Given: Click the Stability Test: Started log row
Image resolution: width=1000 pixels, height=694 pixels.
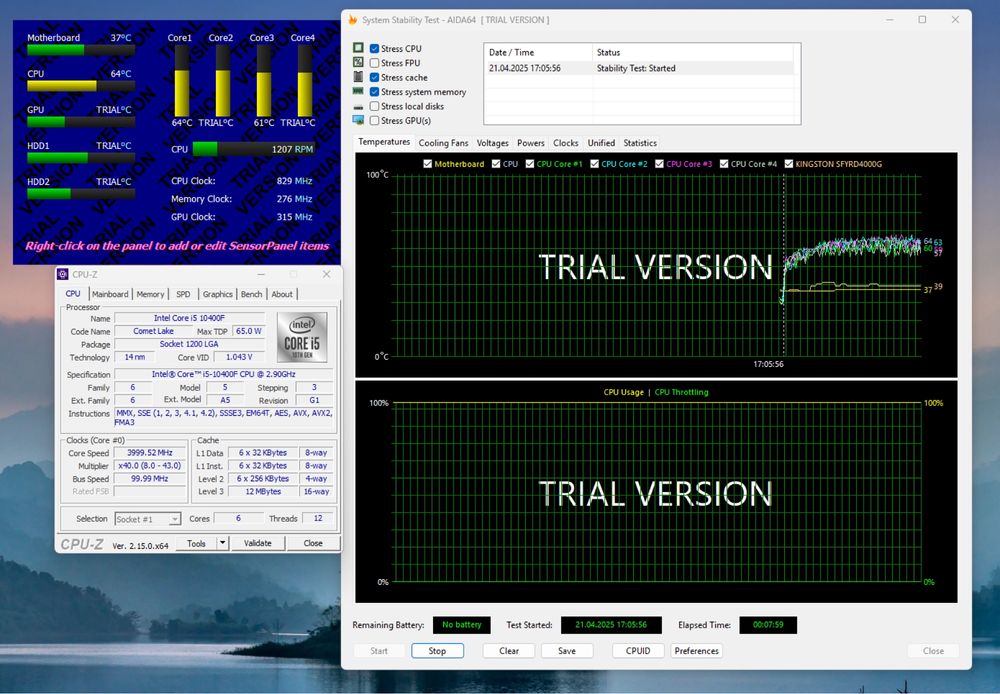Looking at the screenshot, I should click(x=641, y=68).
